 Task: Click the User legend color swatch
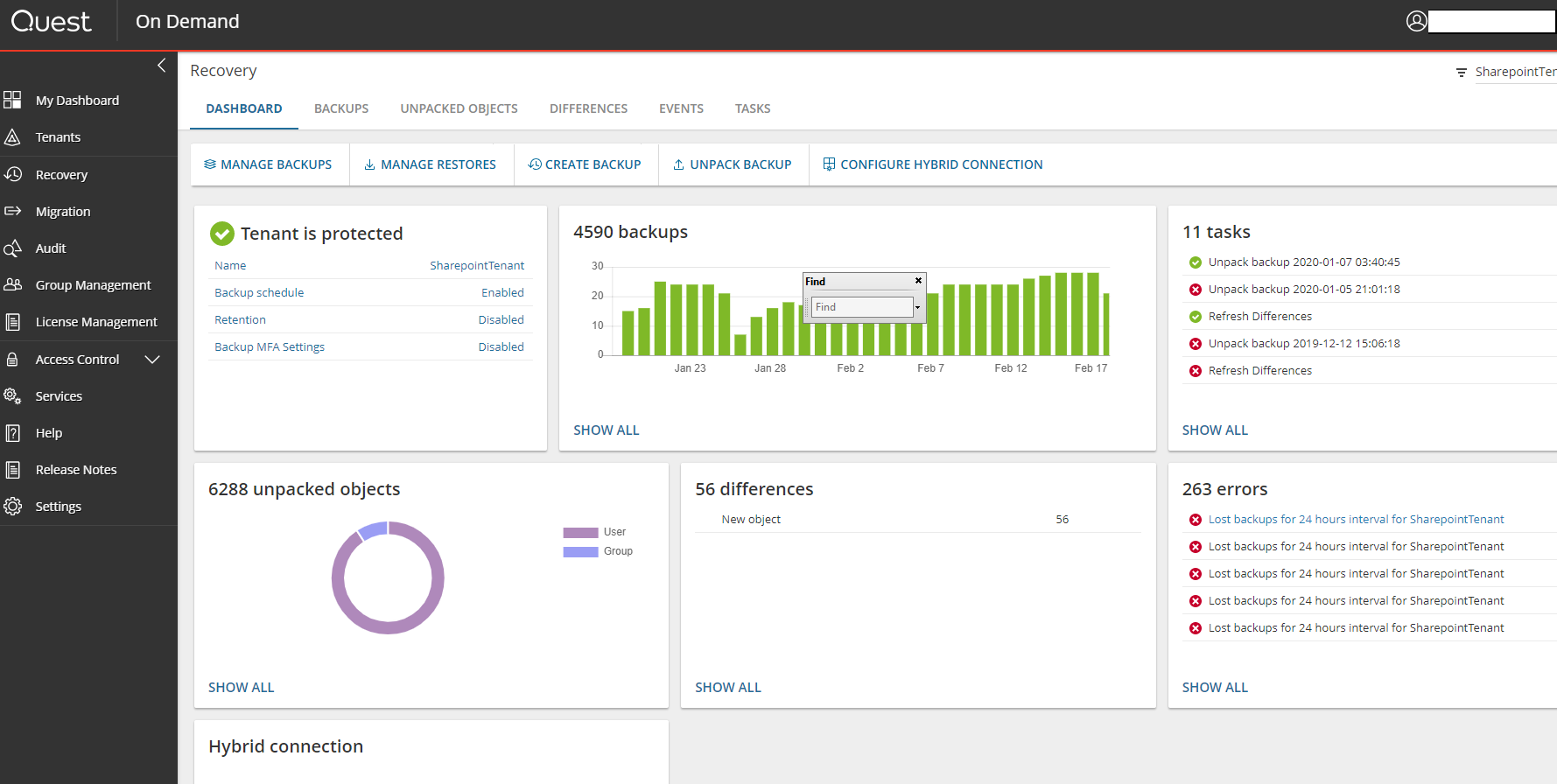pyautogui.click(x=580, y=532)
